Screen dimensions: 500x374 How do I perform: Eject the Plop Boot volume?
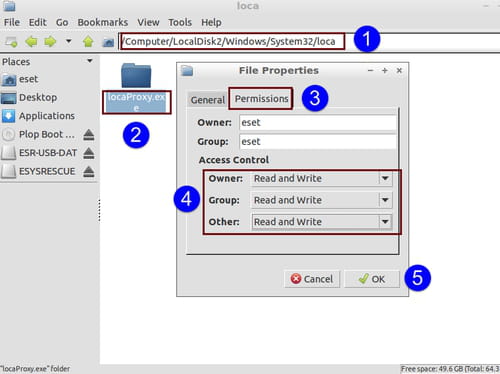(89, 135)
